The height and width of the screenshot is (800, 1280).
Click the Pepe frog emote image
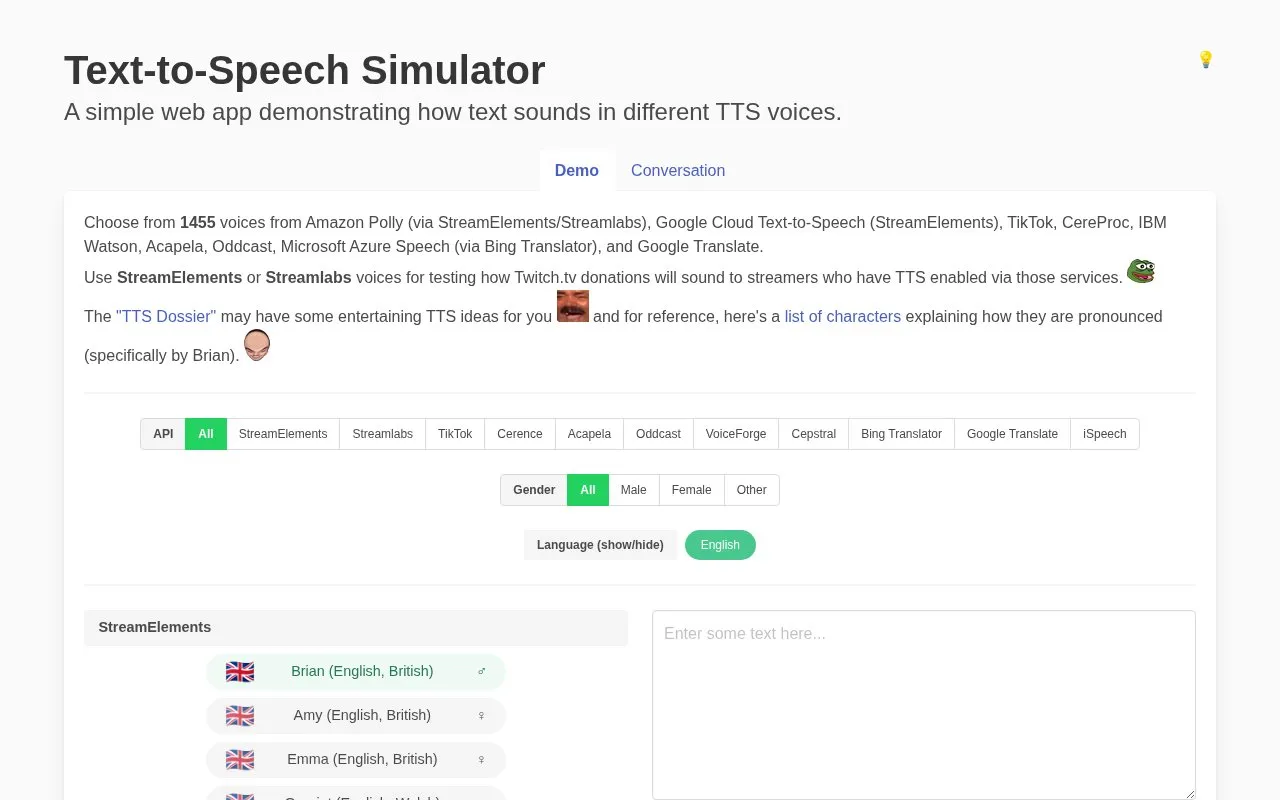click(1141, 271)
